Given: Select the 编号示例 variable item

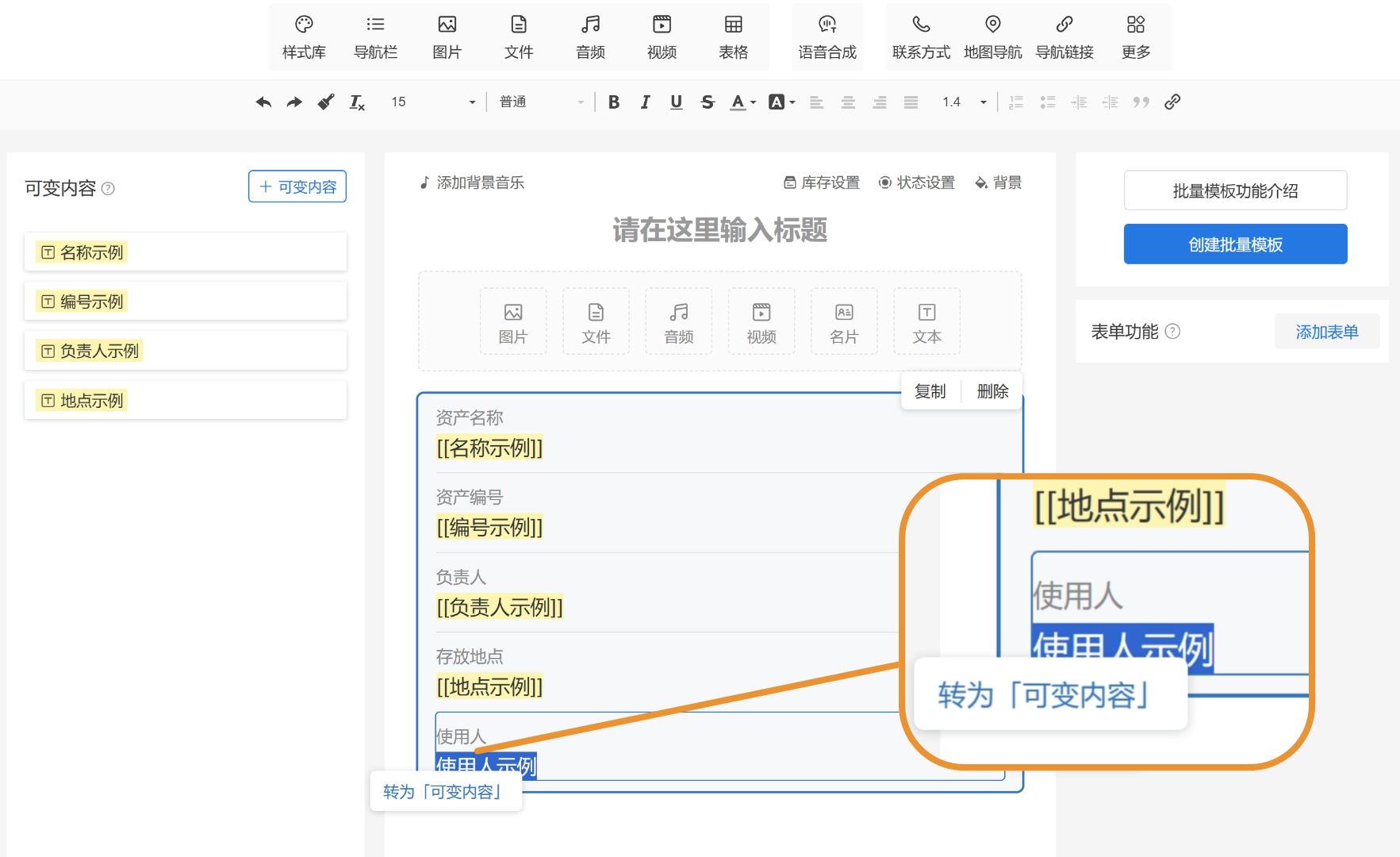Looking at the screenshot, I should [186, 302].
